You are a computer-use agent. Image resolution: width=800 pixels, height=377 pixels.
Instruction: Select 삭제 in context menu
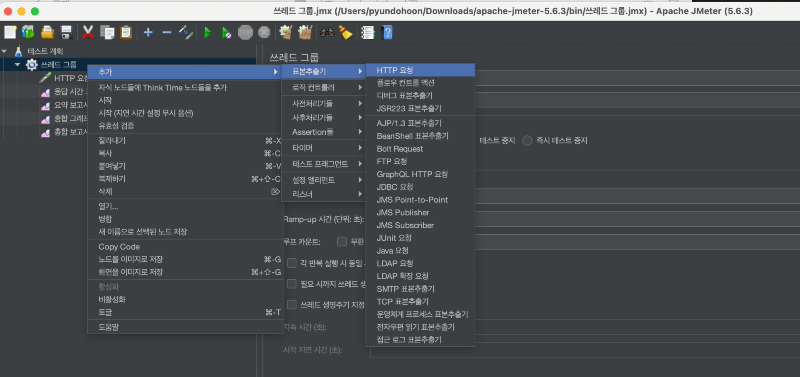pyautogui.click(x=185, y=191)
